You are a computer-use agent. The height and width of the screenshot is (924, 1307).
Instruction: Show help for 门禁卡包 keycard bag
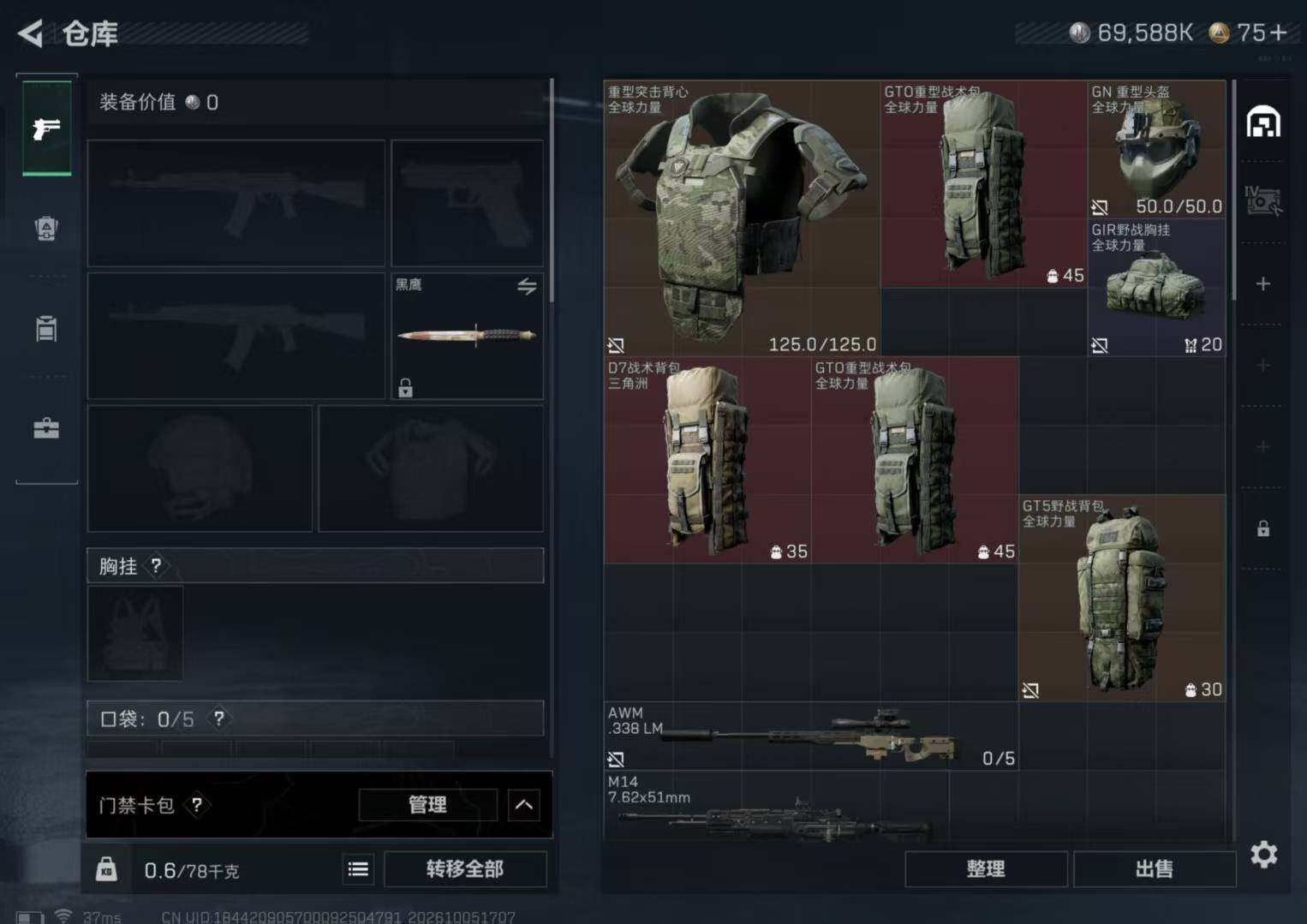coord(197,805)
